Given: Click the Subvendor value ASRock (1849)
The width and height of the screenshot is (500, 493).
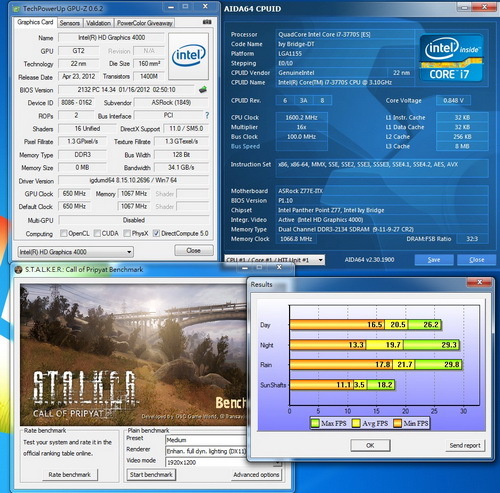Looking at the screenshot, I should [171, 103].
